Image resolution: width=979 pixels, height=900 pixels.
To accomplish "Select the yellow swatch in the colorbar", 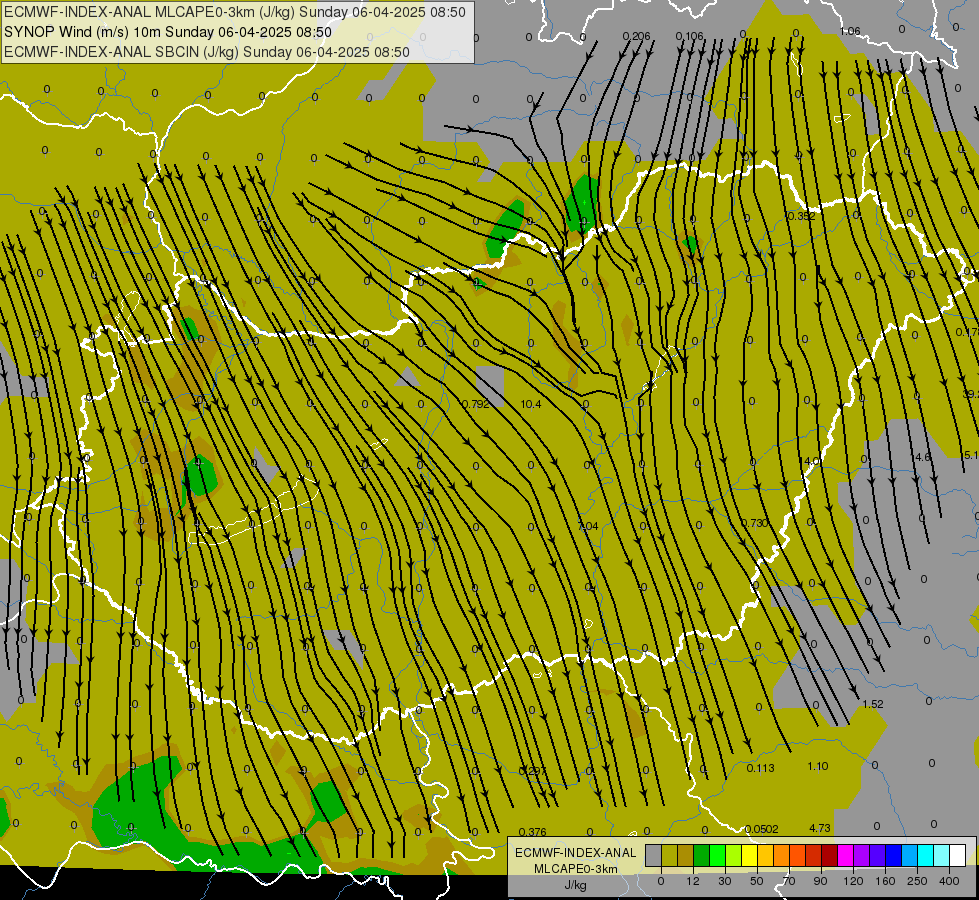I will pos(750,855).
